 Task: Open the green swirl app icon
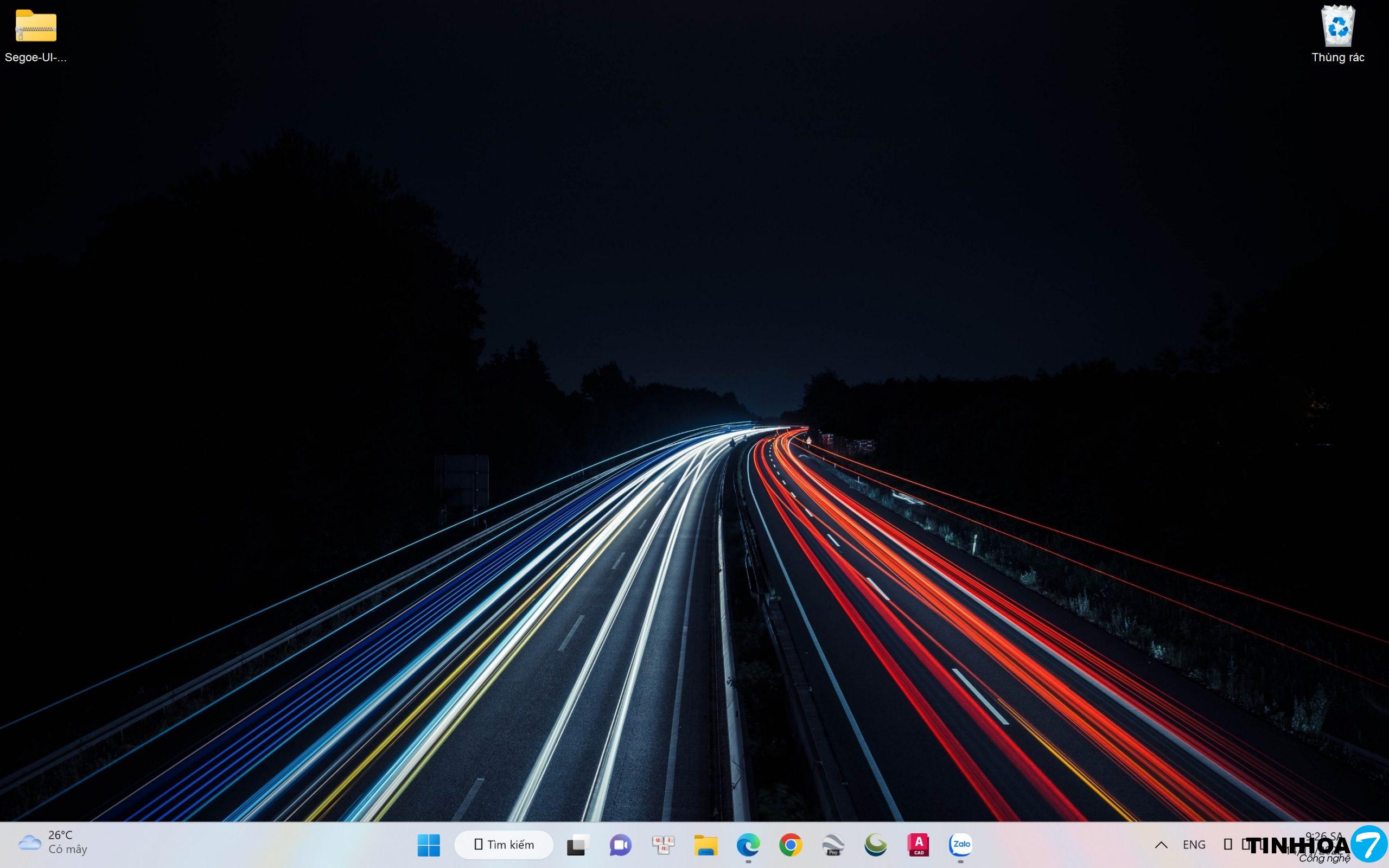(x=875, y=845)
